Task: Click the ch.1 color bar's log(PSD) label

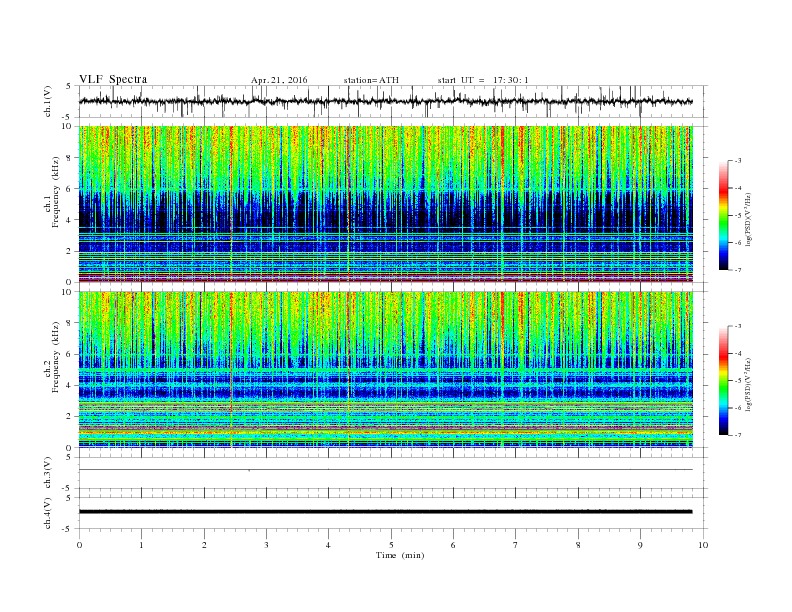Action: (x=748, y=220)
